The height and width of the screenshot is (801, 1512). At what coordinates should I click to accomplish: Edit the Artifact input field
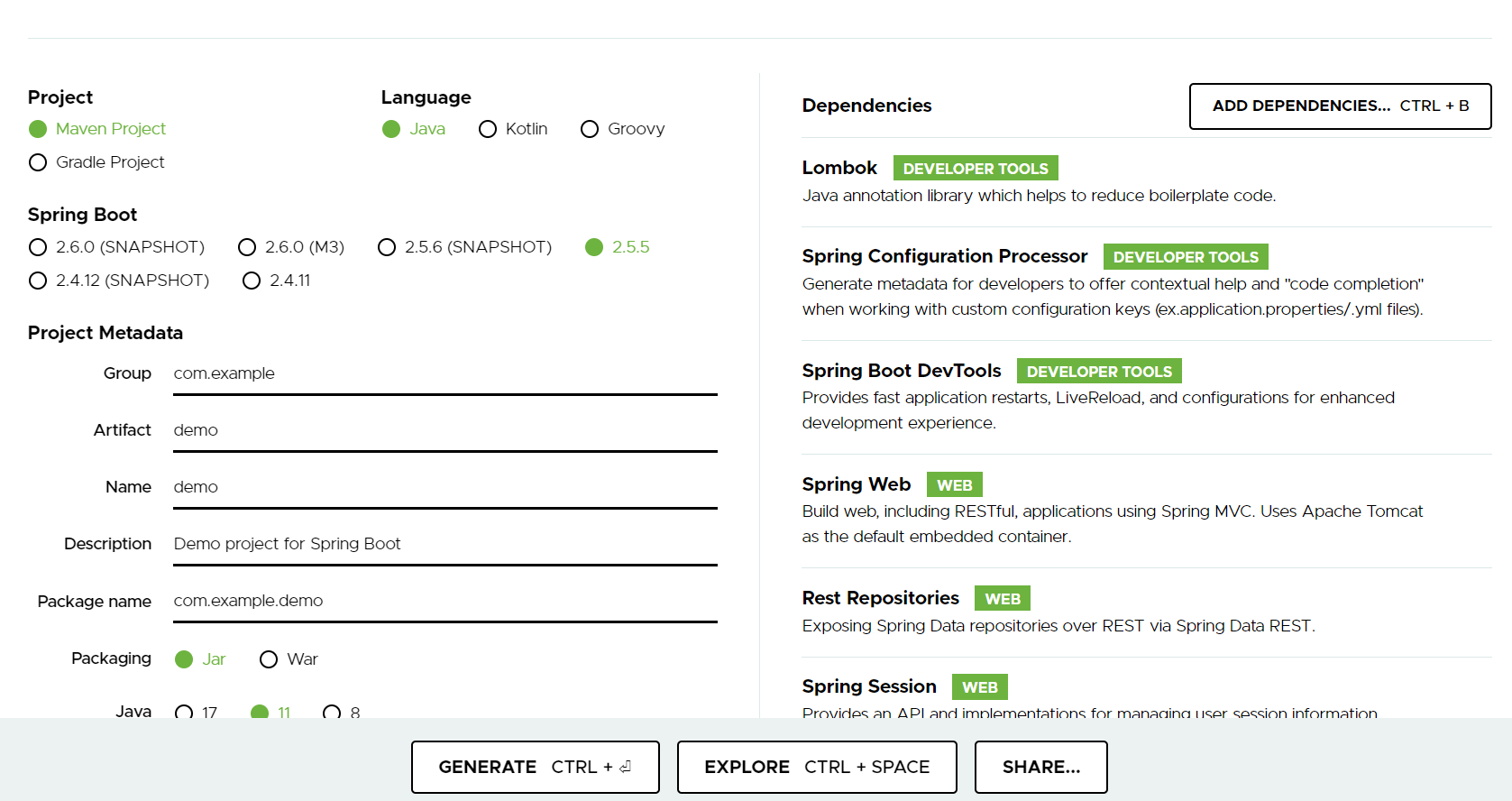tap(445, 431)
